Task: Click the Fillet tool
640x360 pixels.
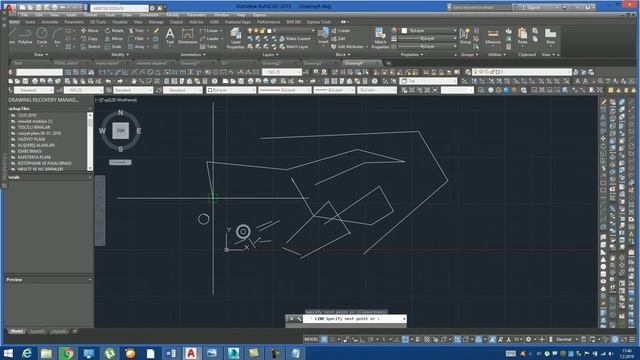Action: [x=136, y=39]
